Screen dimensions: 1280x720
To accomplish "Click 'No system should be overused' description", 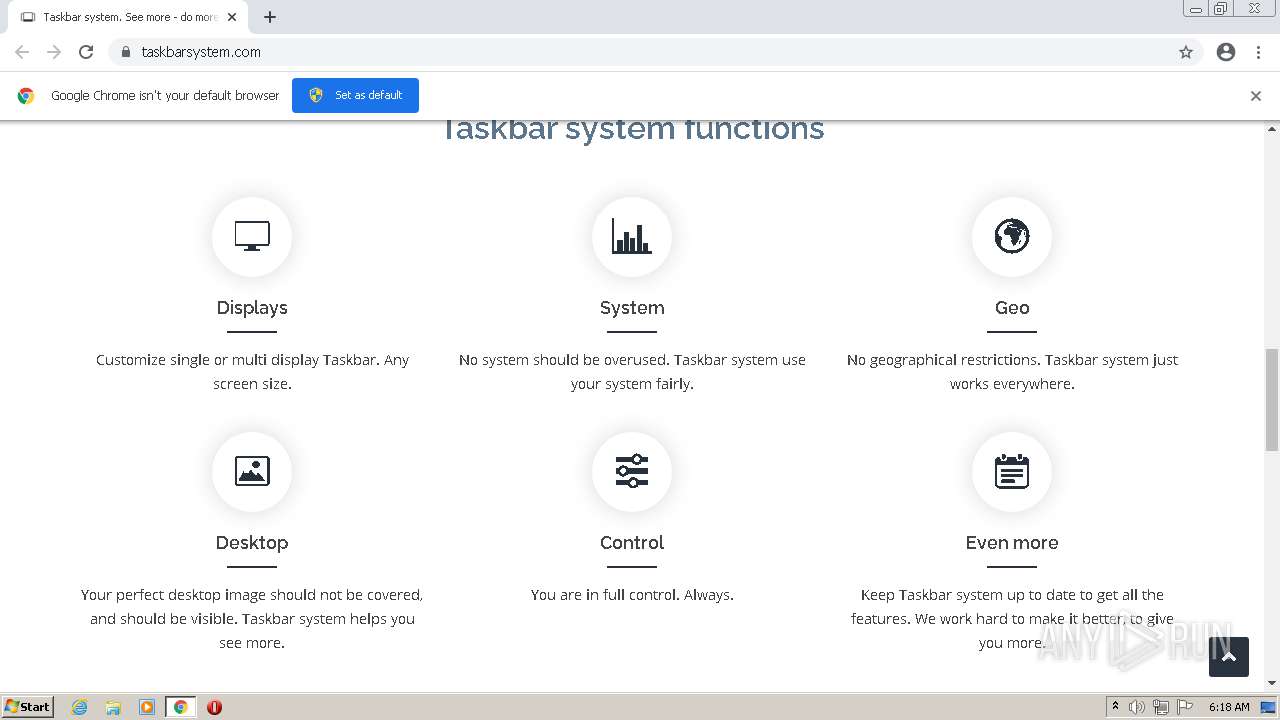I will tap(632, 372).
